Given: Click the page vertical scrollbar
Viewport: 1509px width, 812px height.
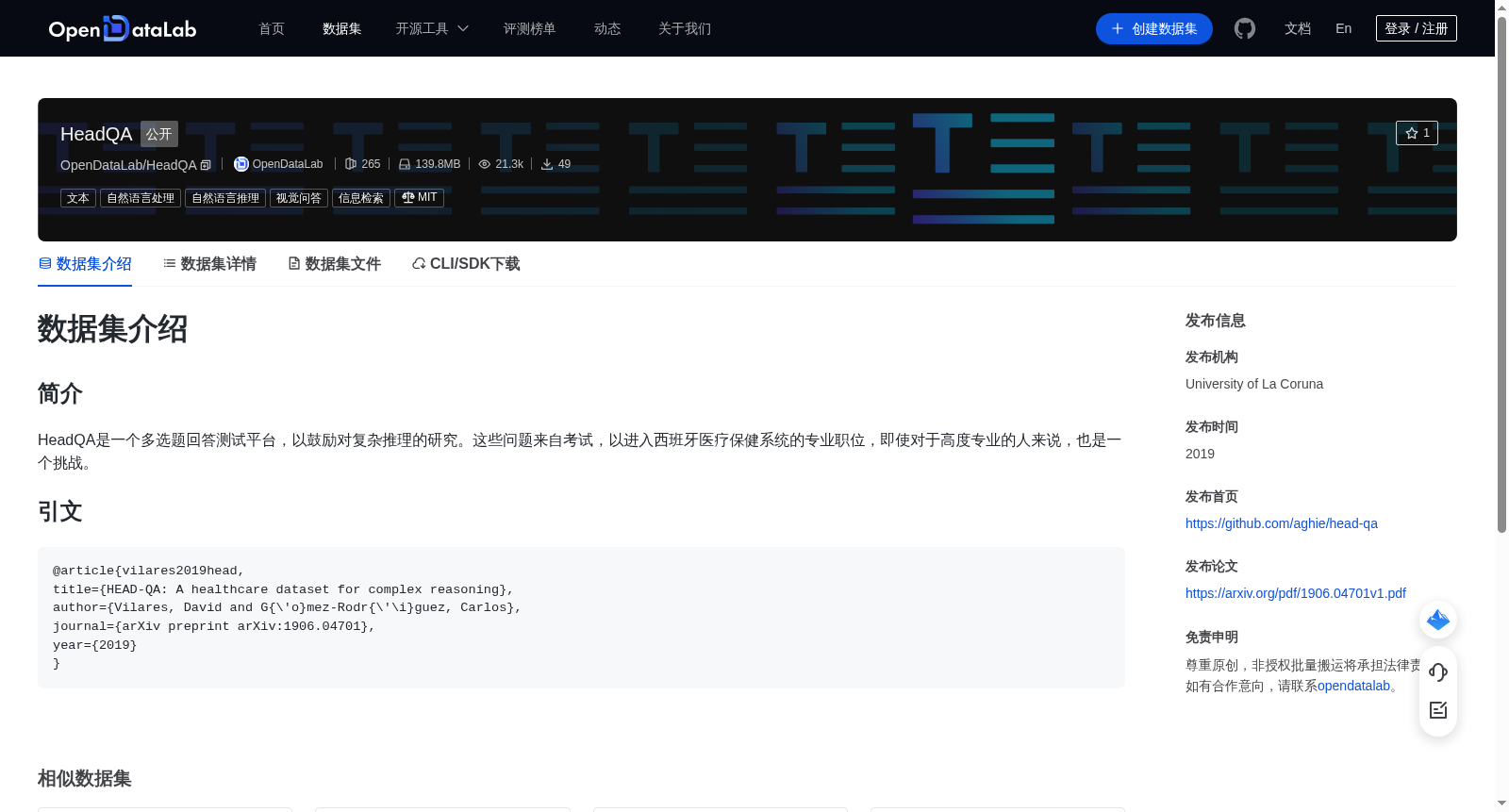Looking at the screenshot, I should tap(1501, 273).
